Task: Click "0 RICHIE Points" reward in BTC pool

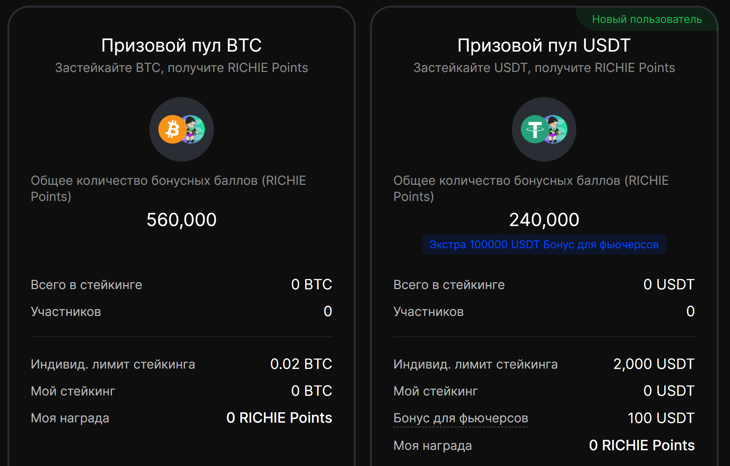Action: (x=279, y=418)
